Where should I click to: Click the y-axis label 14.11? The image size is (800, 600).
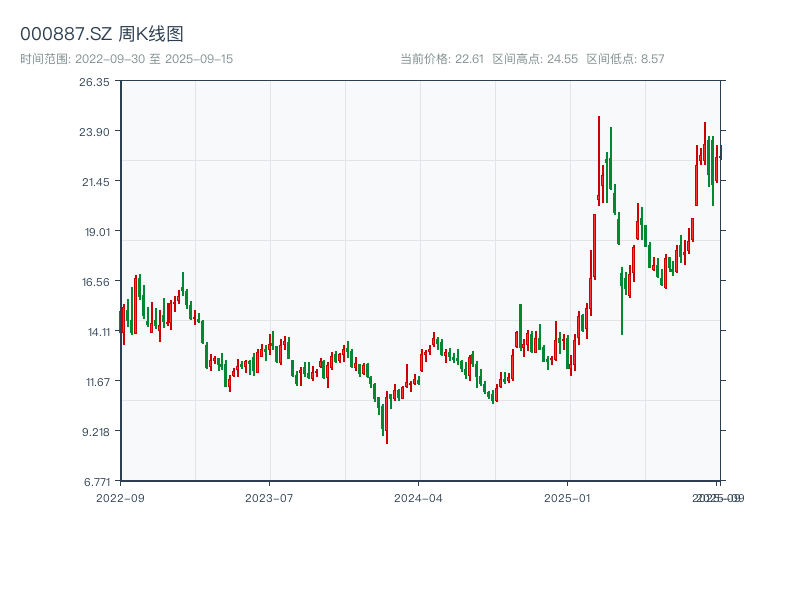99,332
